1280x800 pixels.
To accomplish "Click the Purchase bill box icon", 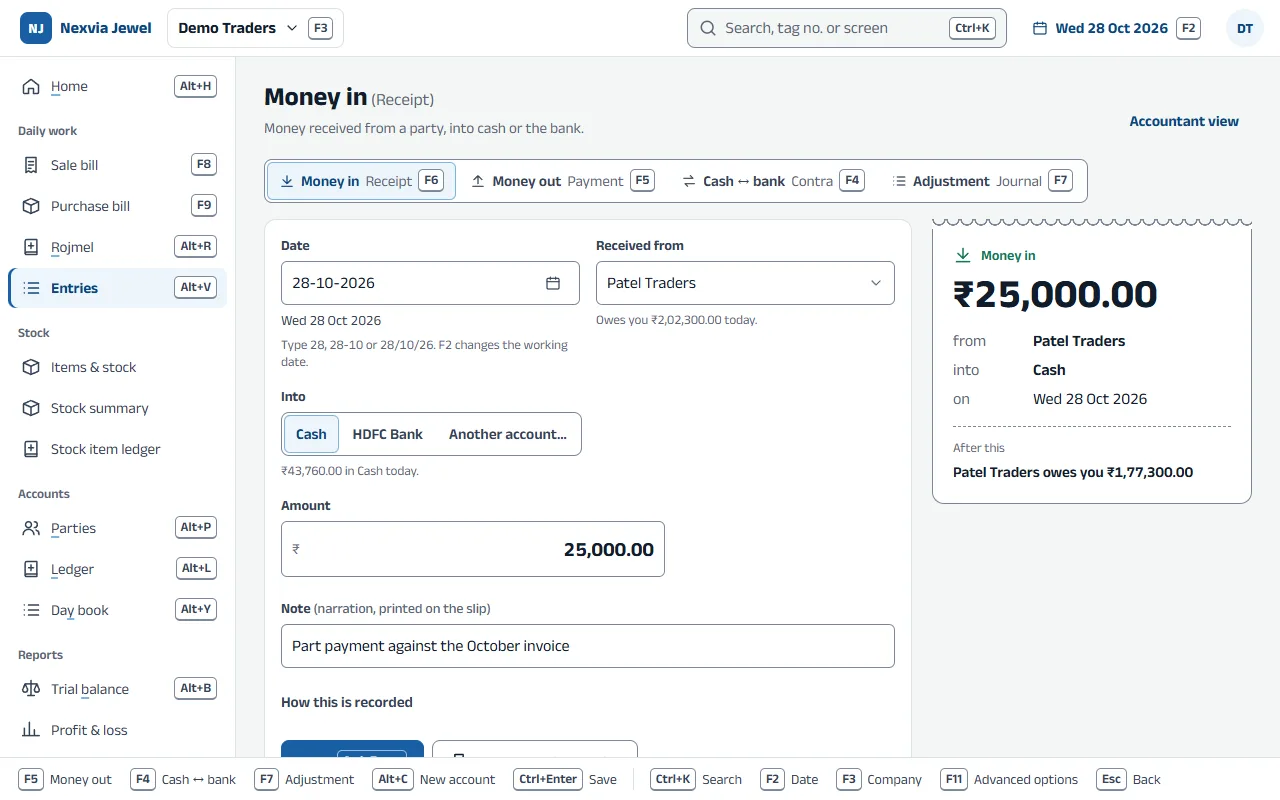I will [31, 206].
